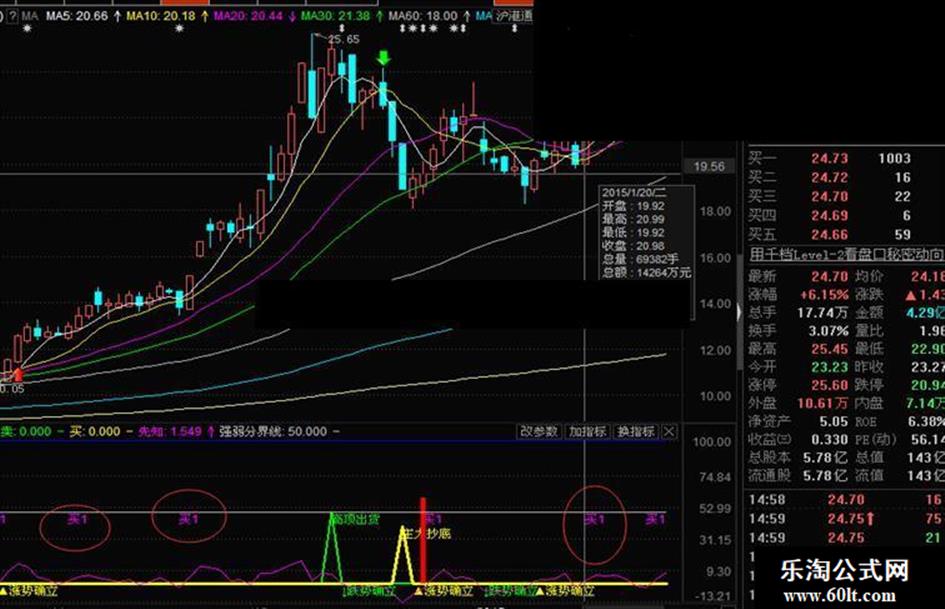This screenshot has width=945, height=609.
Task: Click the green down-arrow sell signal marker
Action: tap(383, 58)
